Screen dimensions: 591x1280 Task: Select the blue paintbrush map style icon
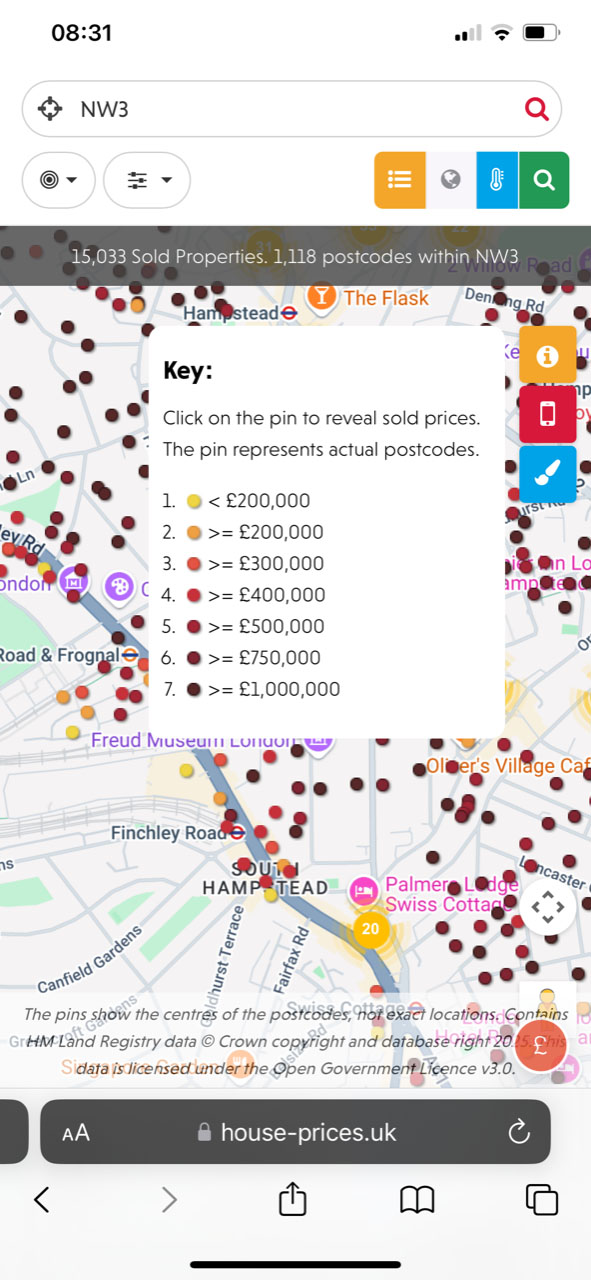coord(548,474)
